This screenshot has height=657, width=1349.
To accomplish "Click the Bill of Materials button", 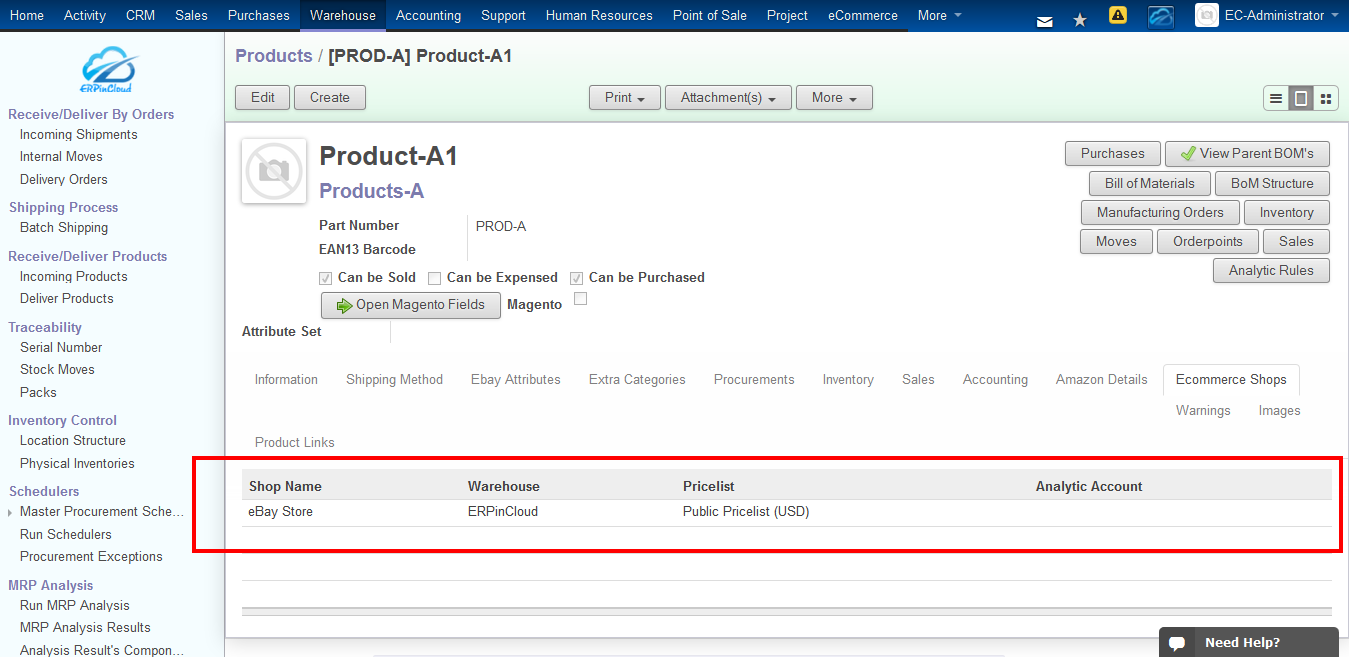I will [1150, 184].
